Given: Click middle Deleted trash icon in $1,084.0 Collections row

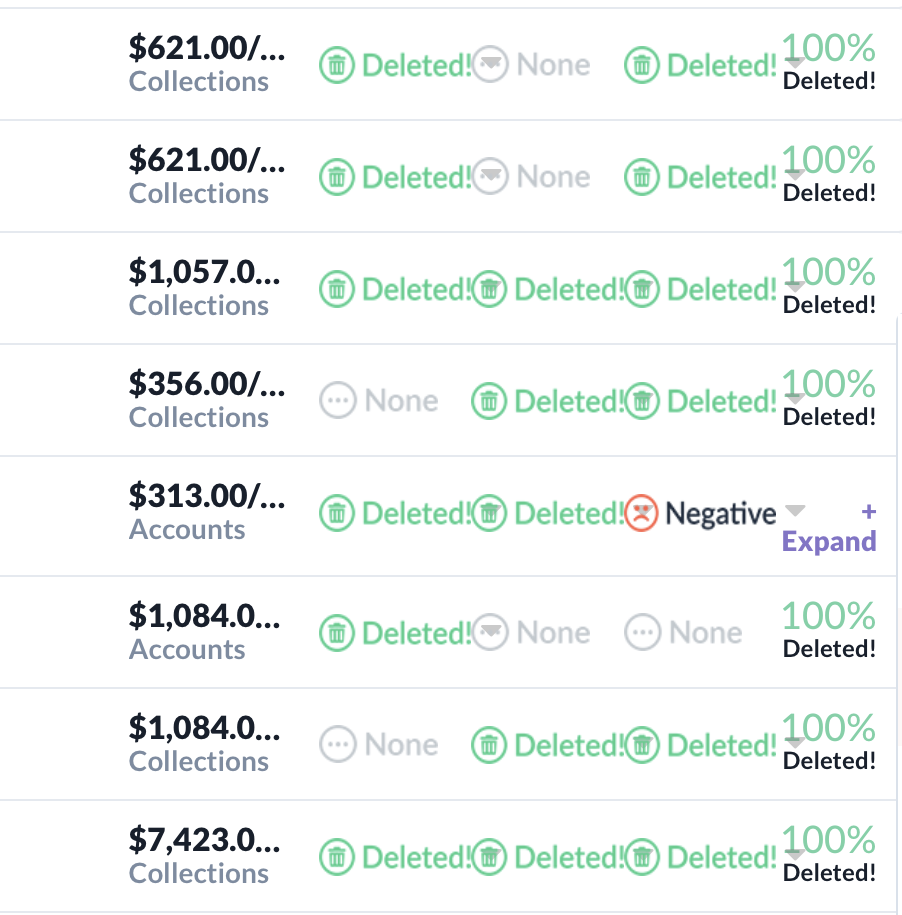Looking at the screenshot, I should [489, 746].
